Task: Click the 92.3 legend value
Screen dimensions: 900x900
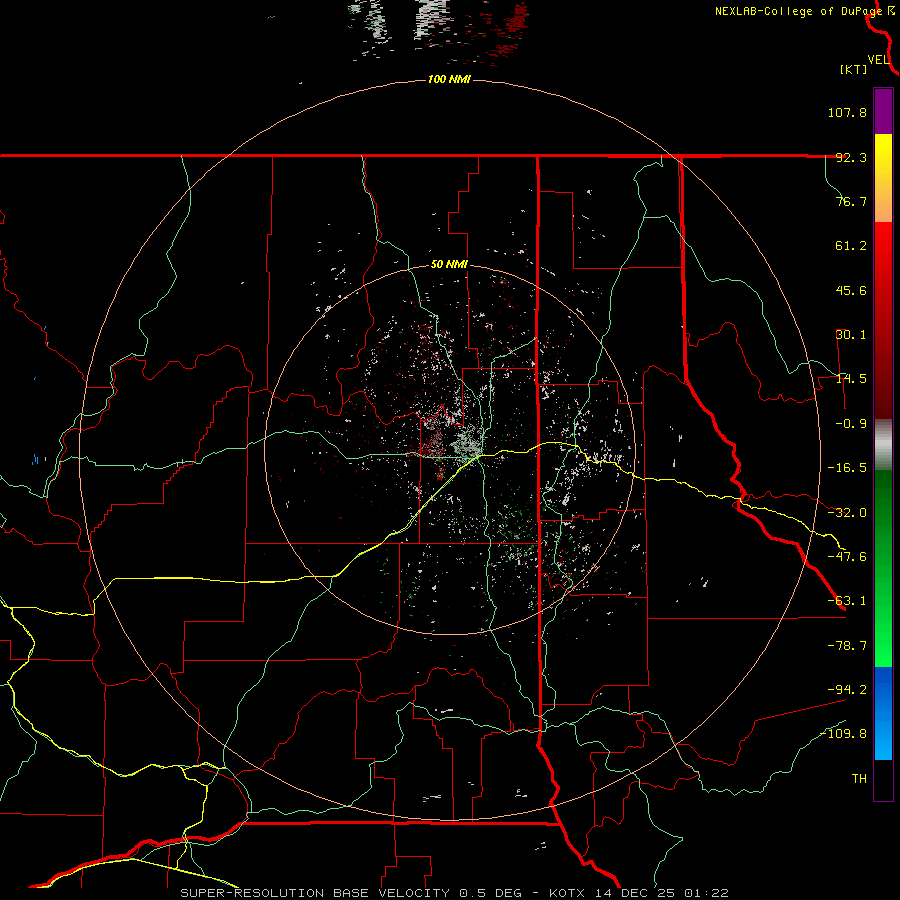Action: click(851, 157)
